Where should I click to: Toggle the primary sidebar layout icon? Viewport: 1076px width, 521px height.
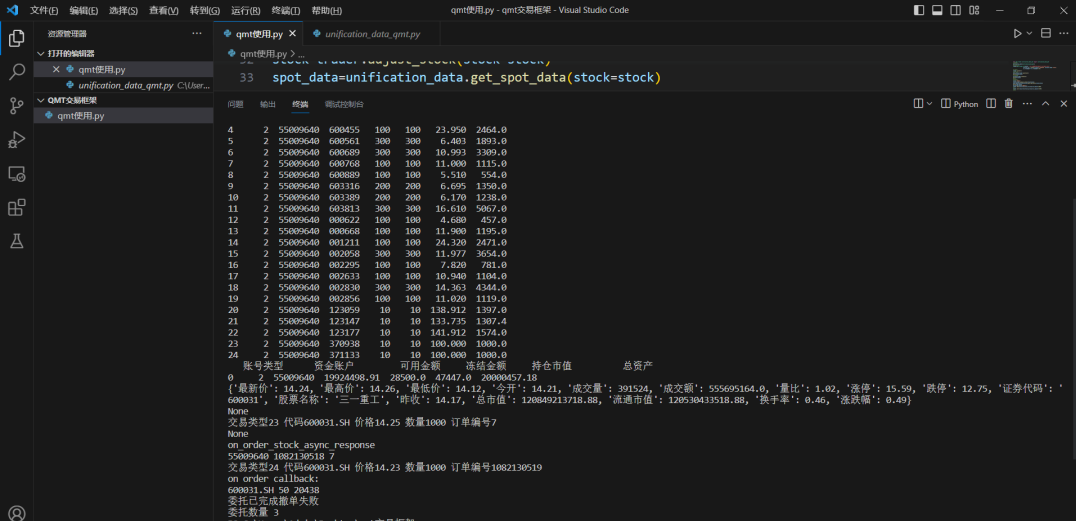coord(919,10)
